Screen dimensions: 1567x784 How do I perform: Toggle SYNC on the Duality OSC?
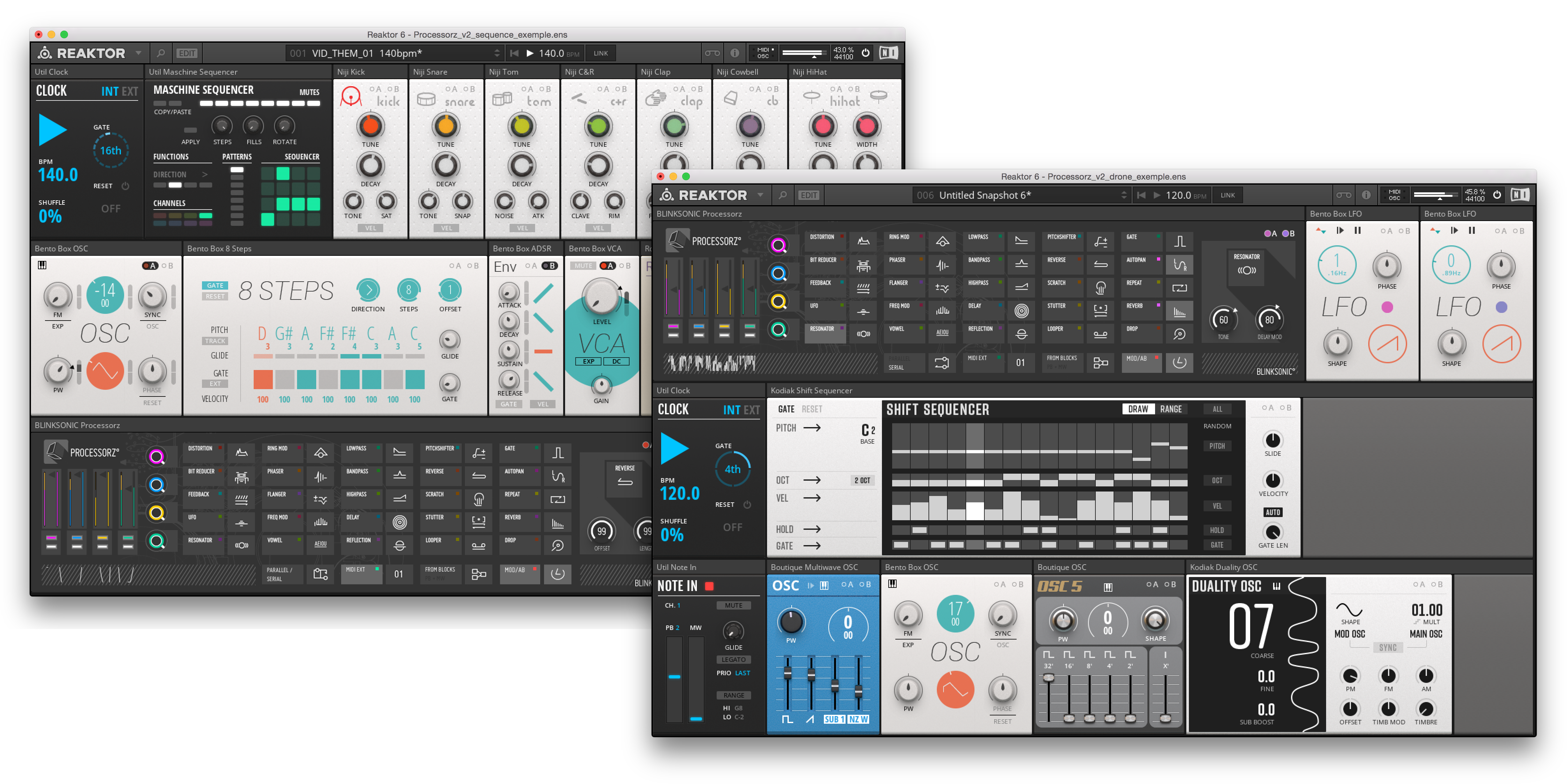(x=1388, y=648)
